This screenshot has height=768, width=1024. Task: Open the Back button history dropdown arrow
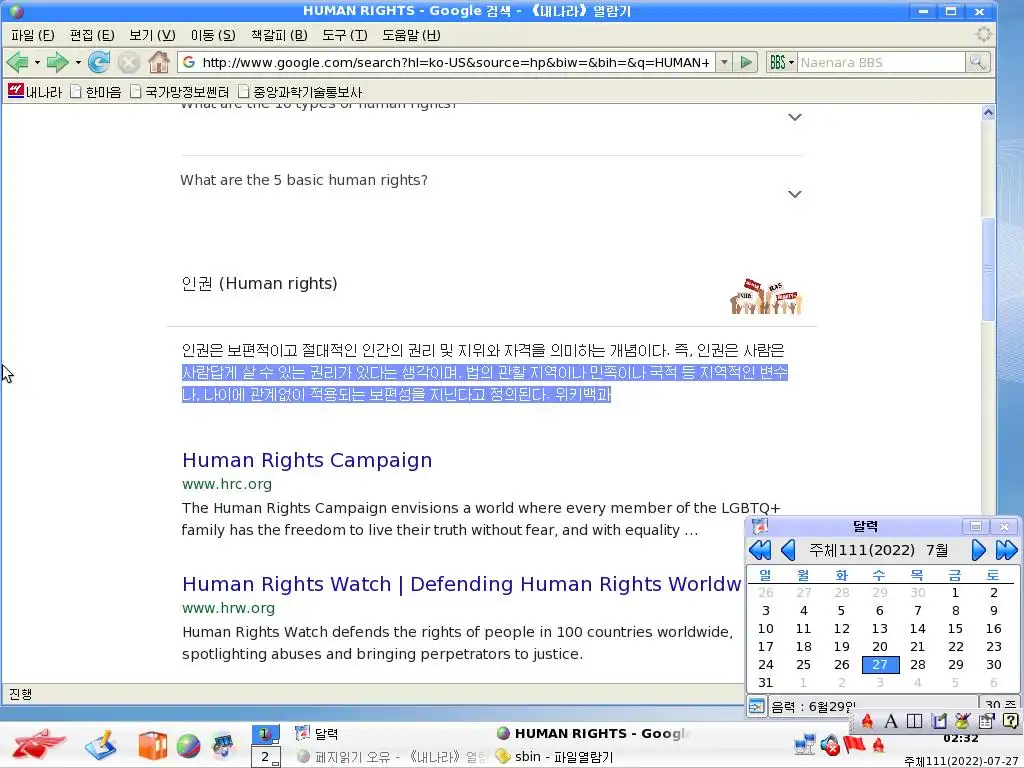37,63
